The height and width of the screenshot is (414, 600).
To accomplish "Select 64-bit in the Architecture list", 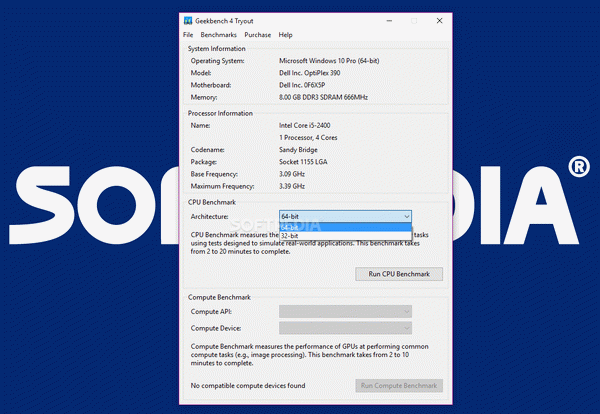I will click(345, 227).
